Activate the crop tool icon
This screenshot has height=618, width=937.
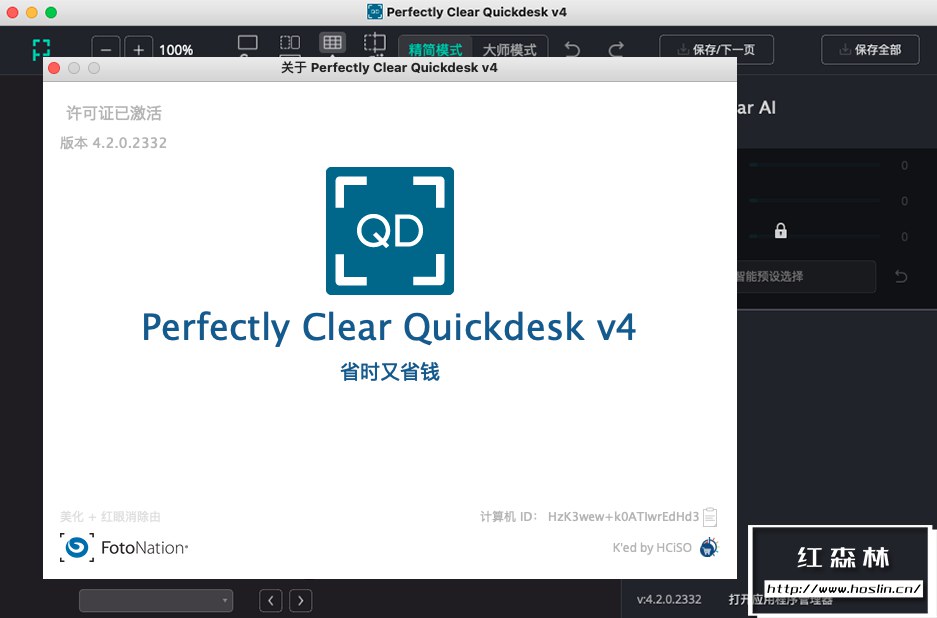point(375,44)
